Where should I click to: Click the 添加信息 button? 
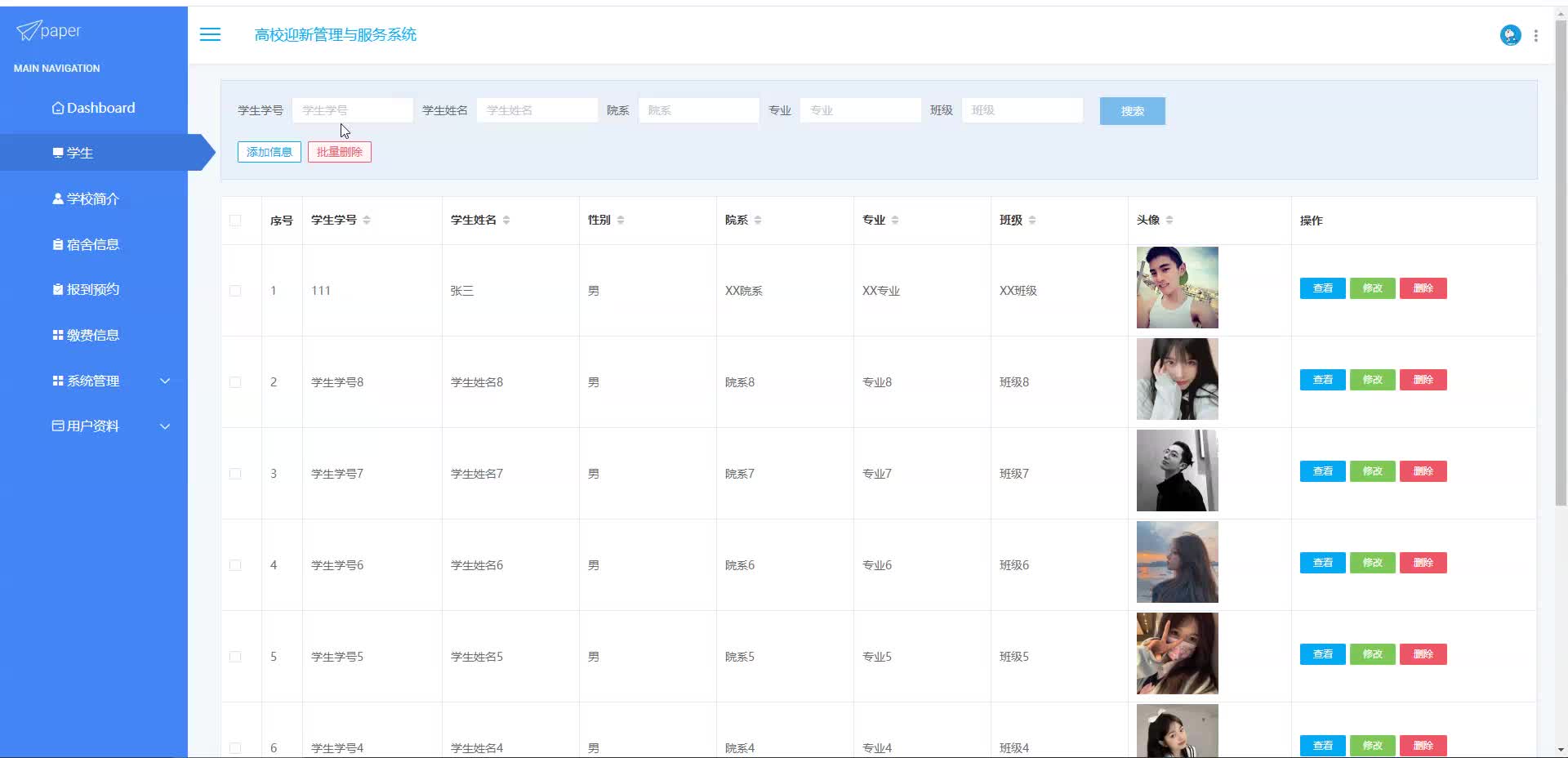click(x=269, y=152)
